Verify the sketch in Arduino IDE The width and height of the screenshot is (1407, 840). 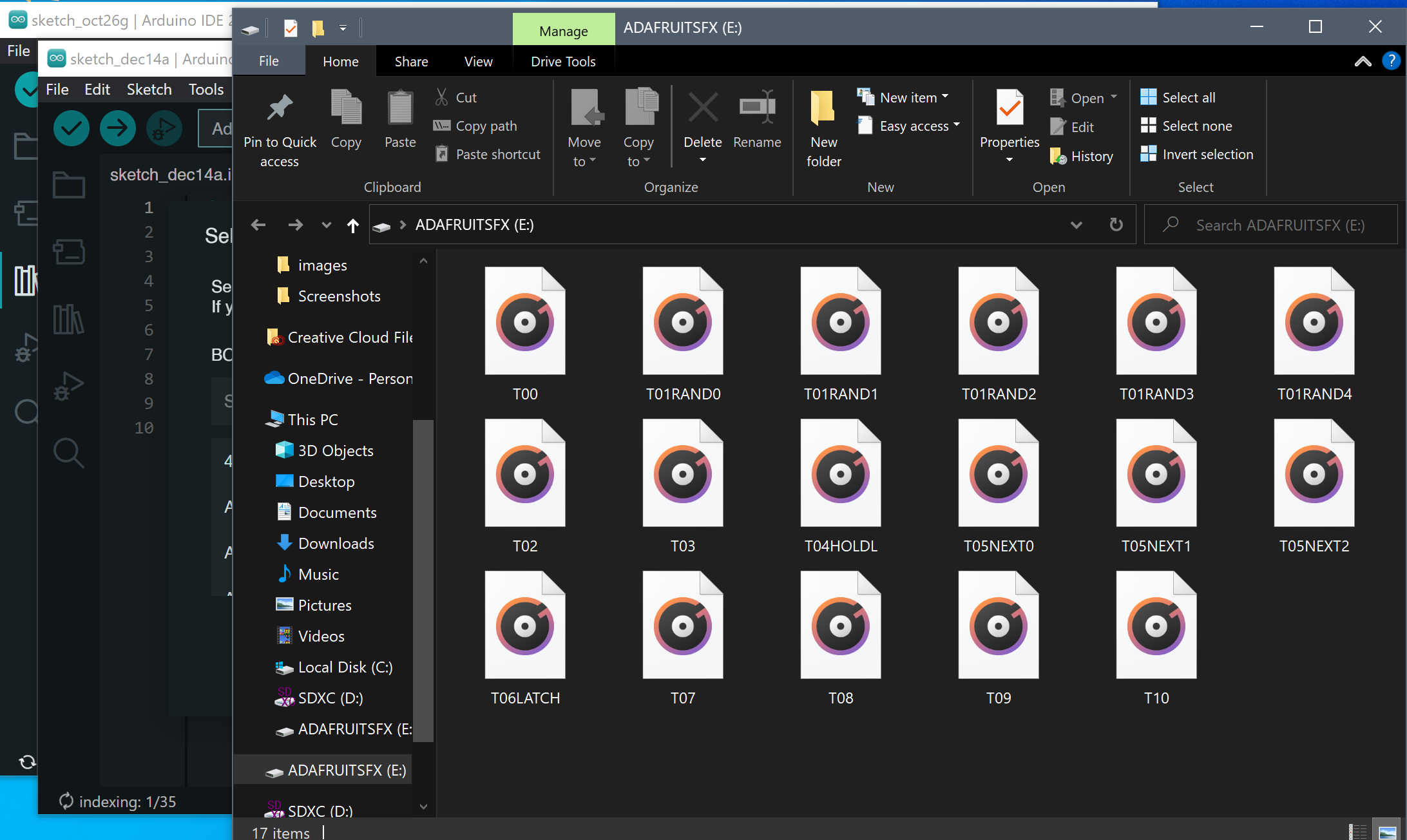point(71,128)
